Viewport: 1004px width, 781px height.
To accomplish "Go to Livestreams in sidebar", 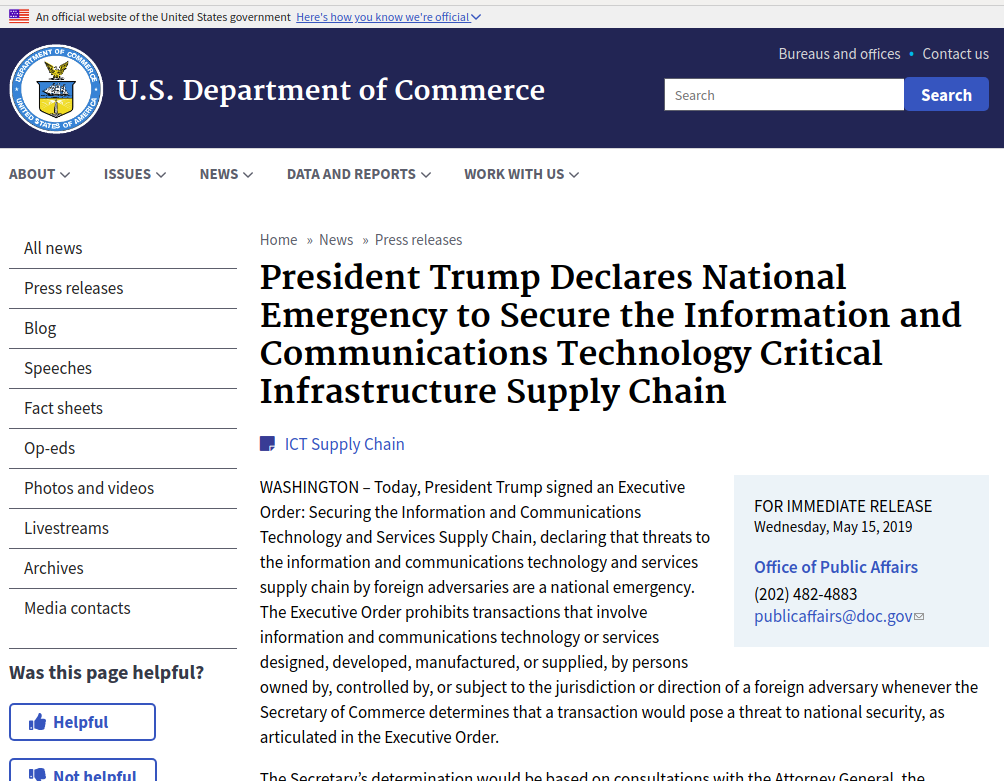I will 123,528.
